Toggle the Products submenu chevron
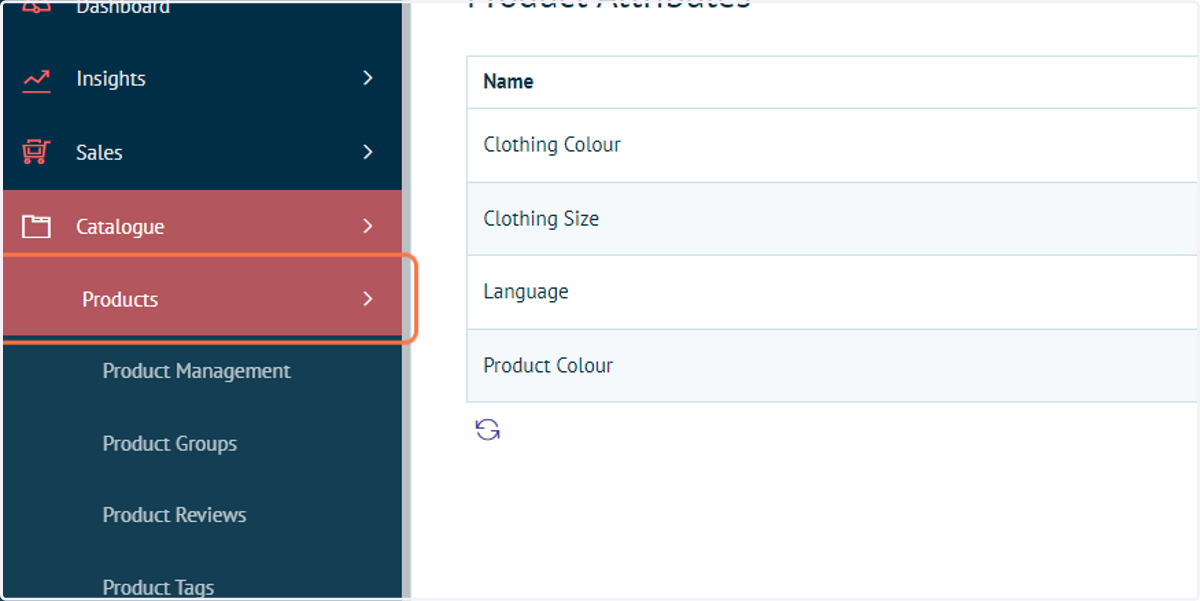The width and height of the screenshot is (1200, 601). 368,299
